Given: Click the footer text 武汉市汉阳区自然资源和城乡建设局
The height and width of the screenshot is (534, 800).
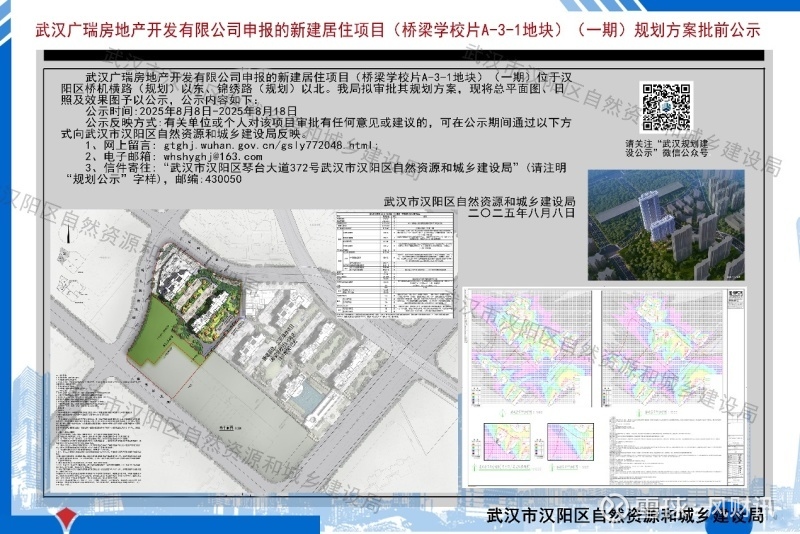Looking at the screenshot, I should pyautogui.click(x=624, y=515).
